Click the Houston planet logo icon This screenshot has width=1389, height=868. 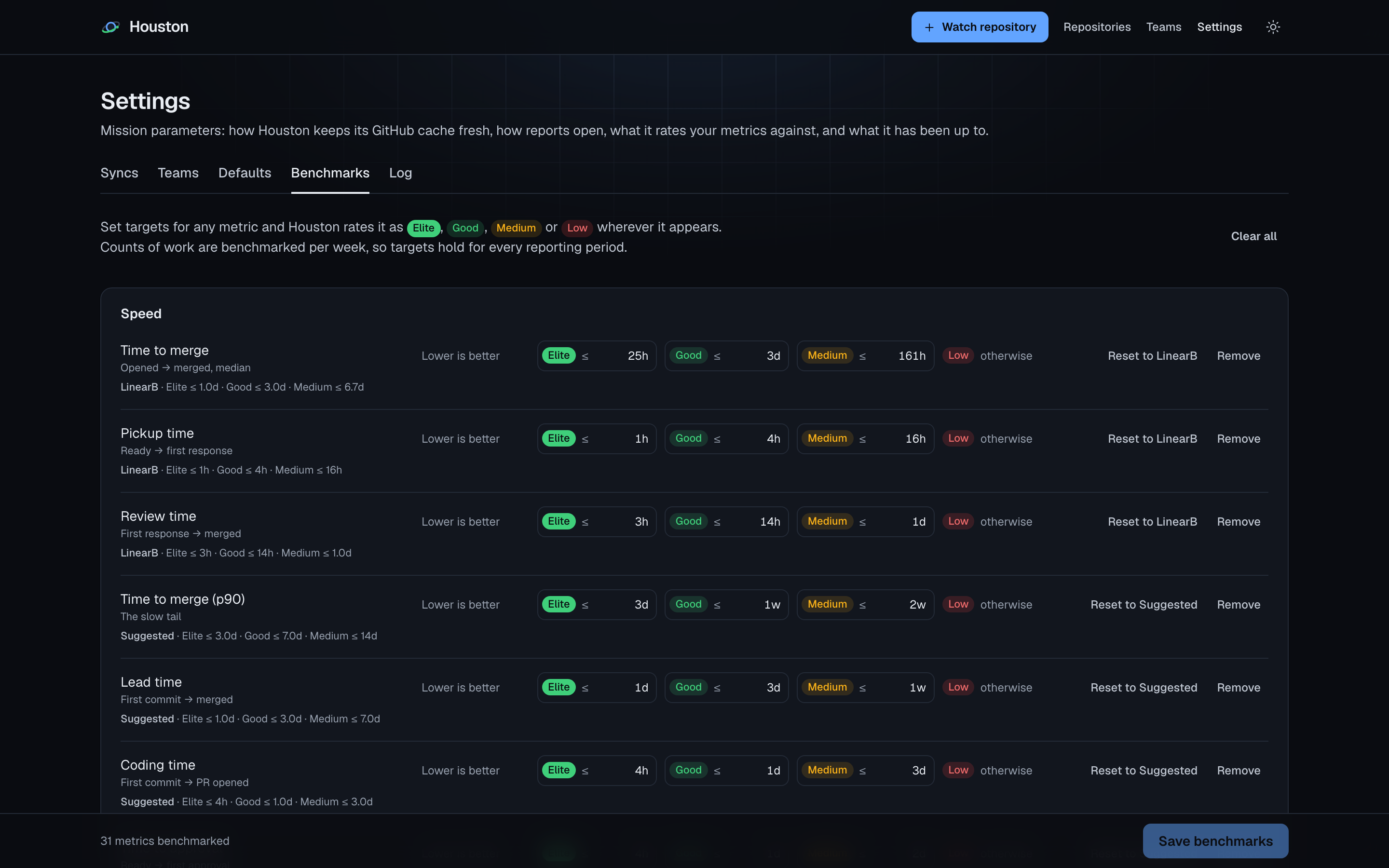110,27
